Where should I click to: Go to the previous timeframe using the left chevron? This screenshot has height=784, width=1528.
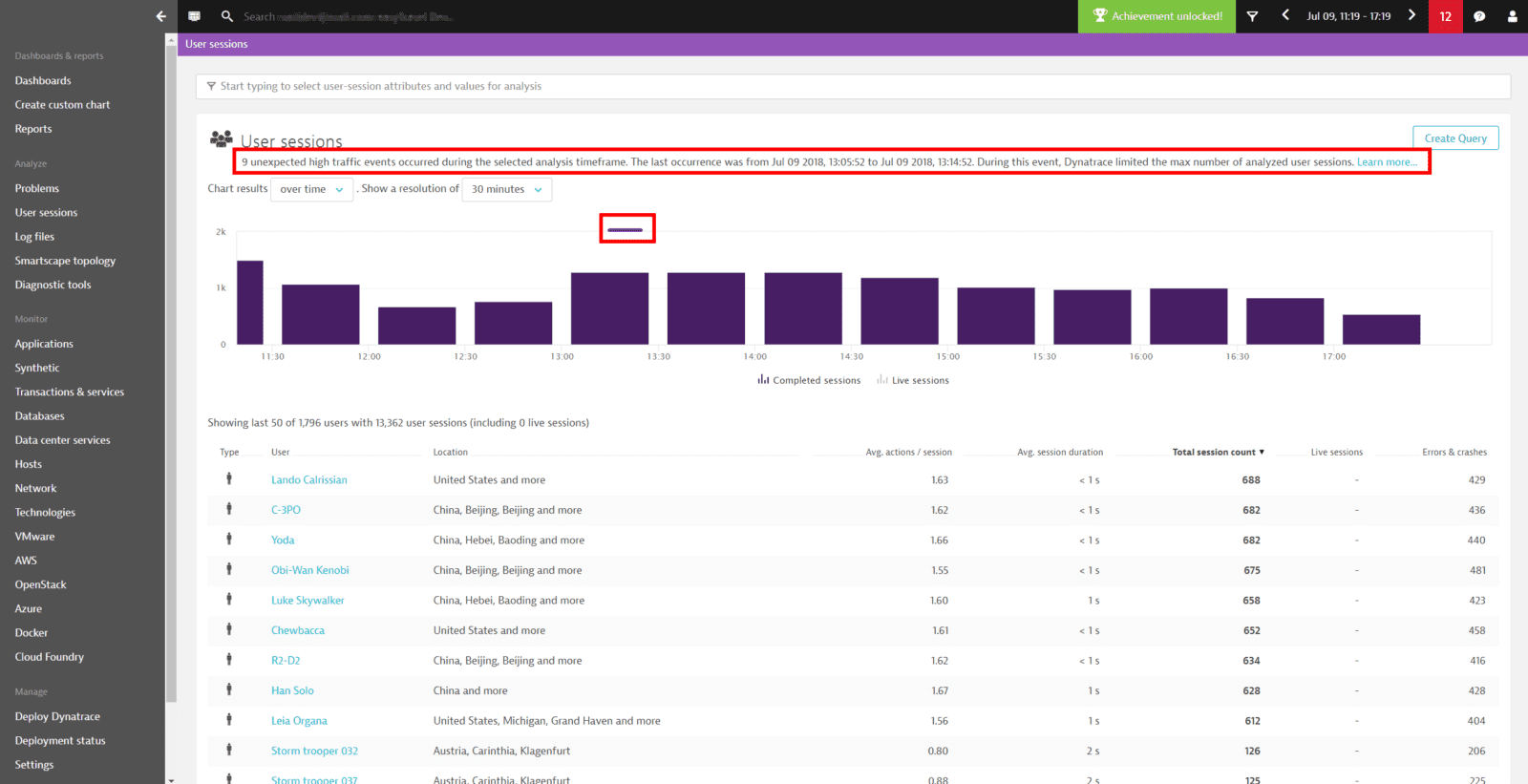tap(1285, 15)
